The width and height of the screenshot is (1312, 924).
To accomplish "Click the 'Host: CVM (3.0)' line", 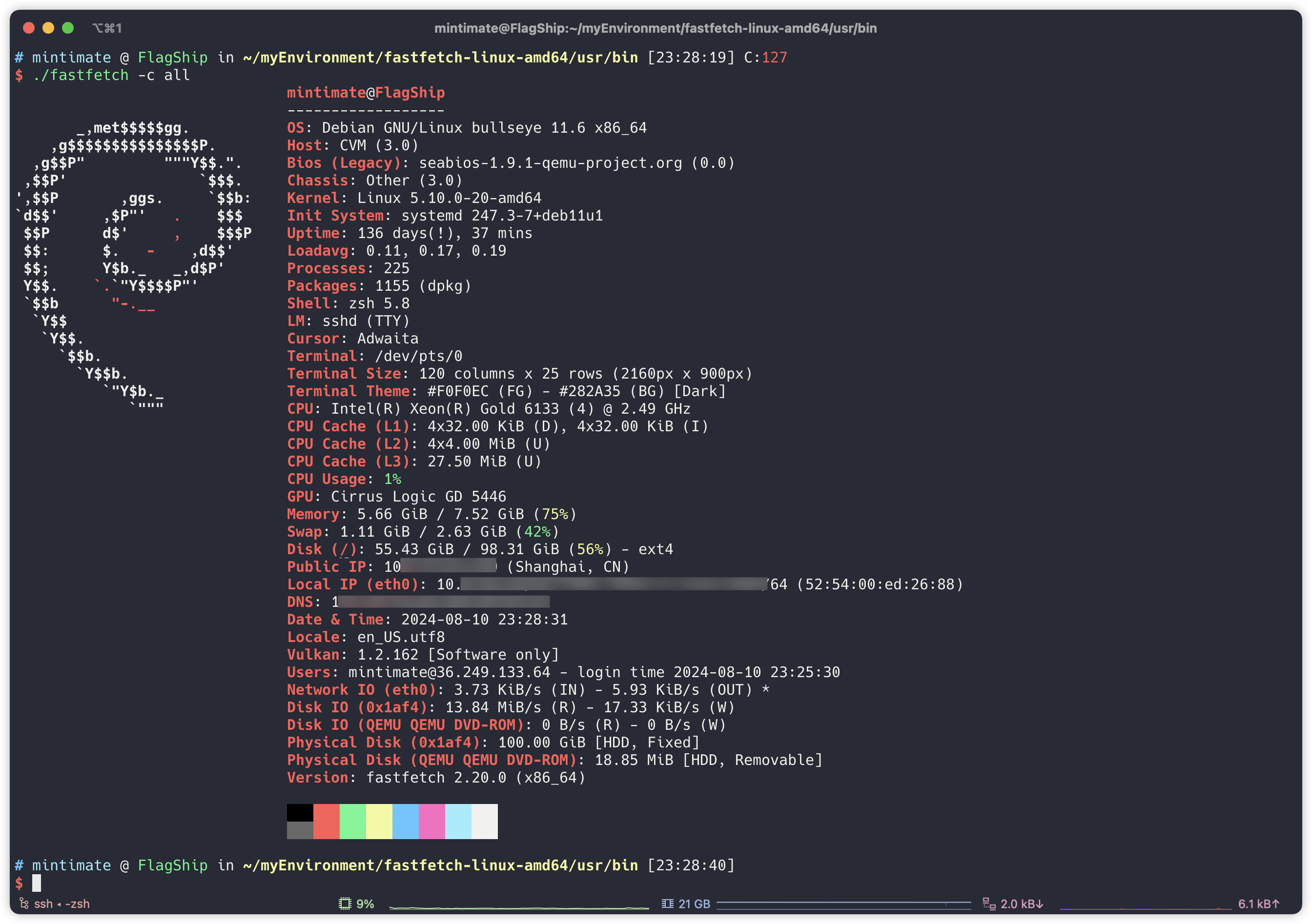I will (352, 145).
